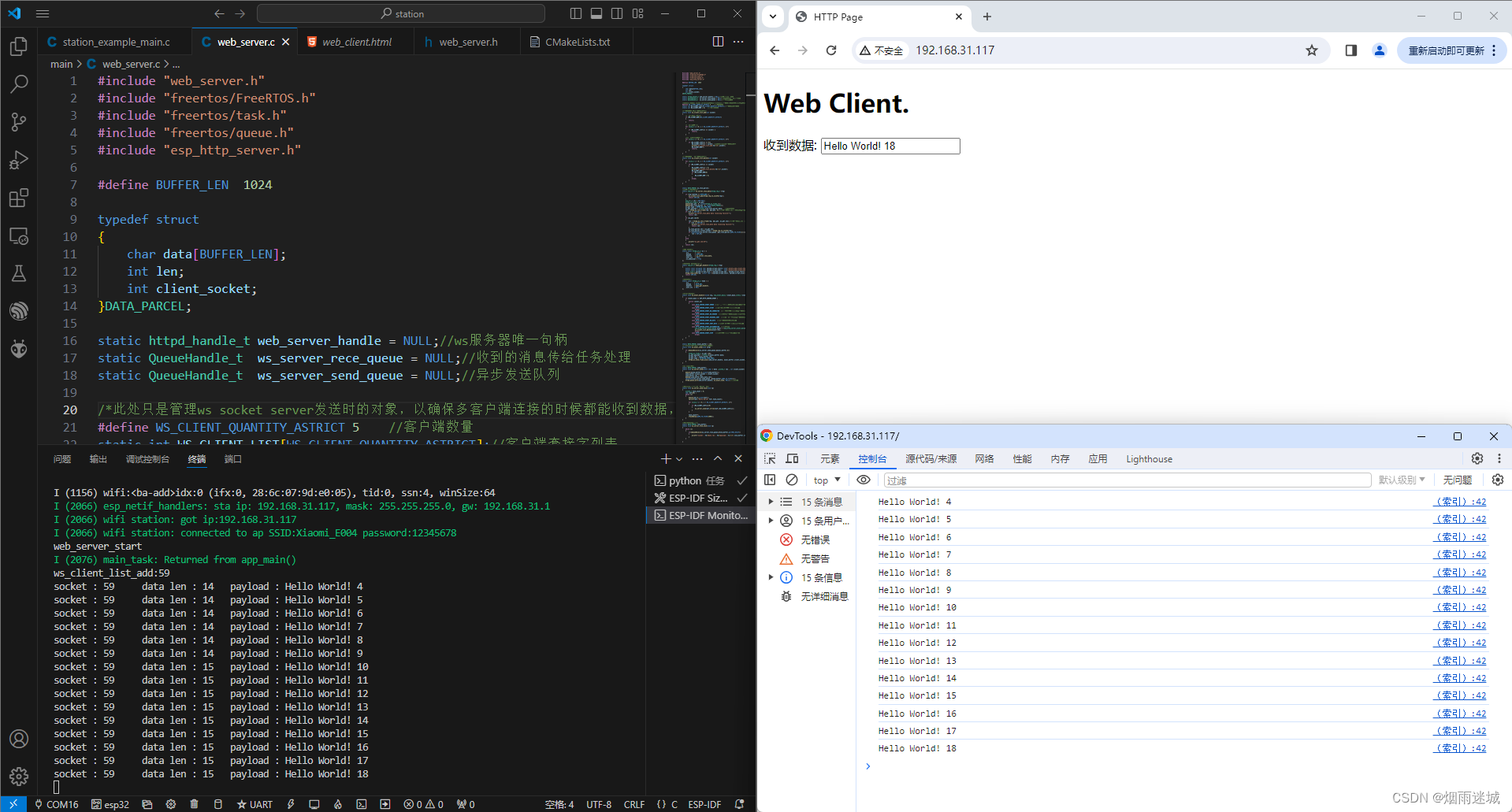Click the 过滤 console filter field

(1127, 480)
